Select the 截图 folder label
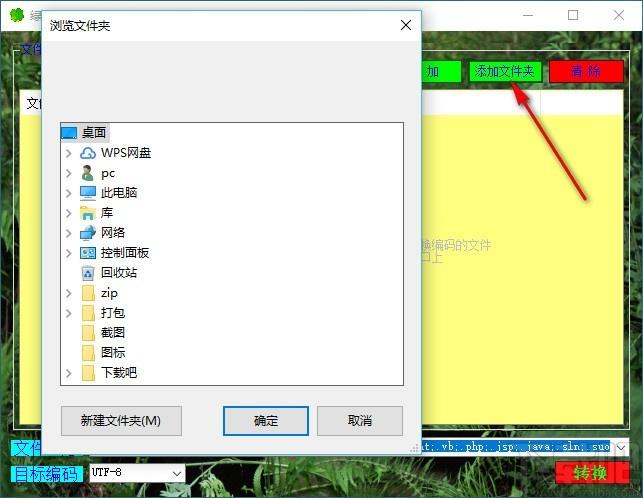 pyautogui.click(x=113, y=333)
